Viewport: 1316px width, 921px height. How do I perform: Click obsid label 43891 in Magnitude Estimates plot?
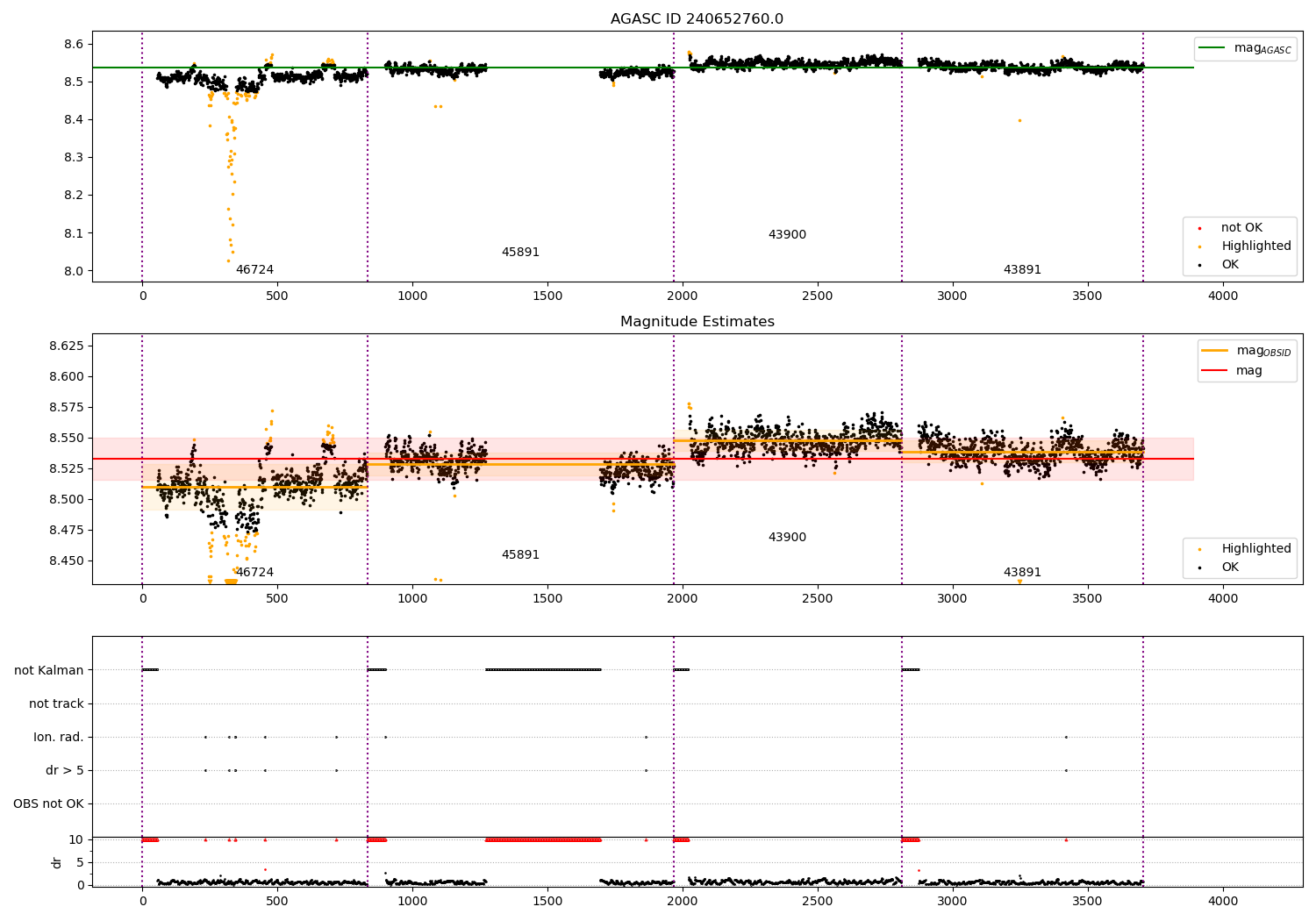tap(1022, 573)
